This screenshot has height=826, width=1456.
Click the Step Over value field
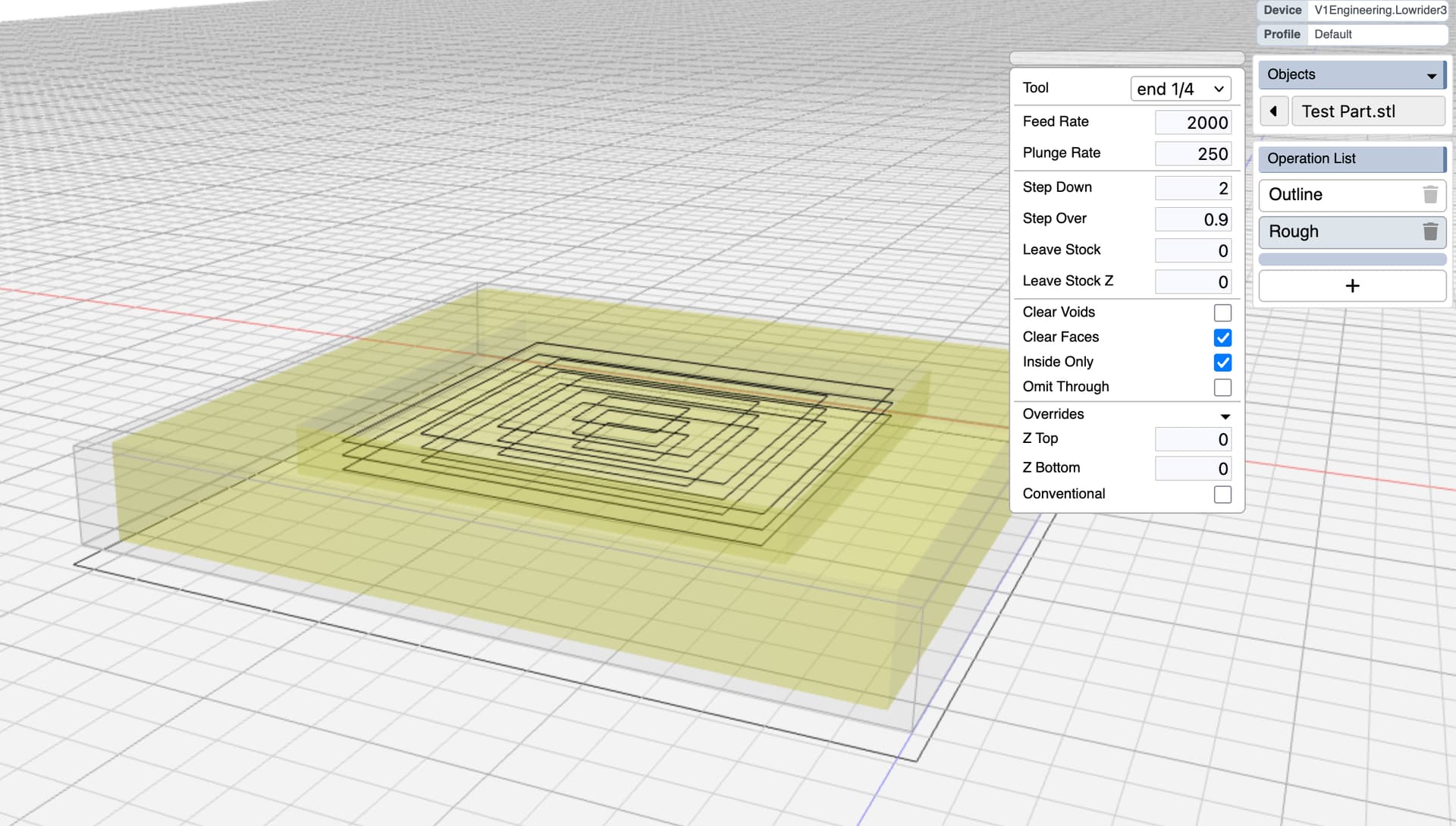coord(1192,220)
